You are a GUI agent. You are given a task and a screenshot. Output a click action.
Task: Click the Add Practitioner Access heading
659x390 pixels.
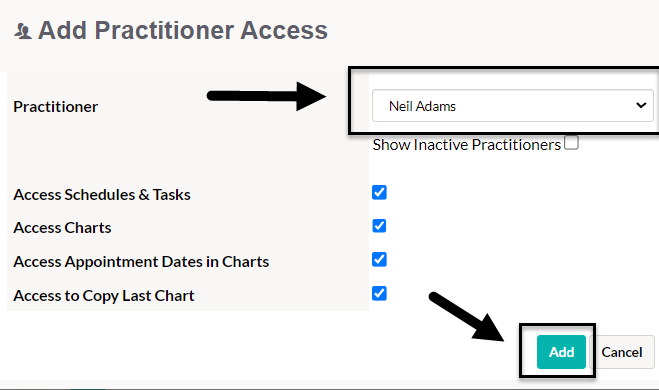(x=183, y=30)
